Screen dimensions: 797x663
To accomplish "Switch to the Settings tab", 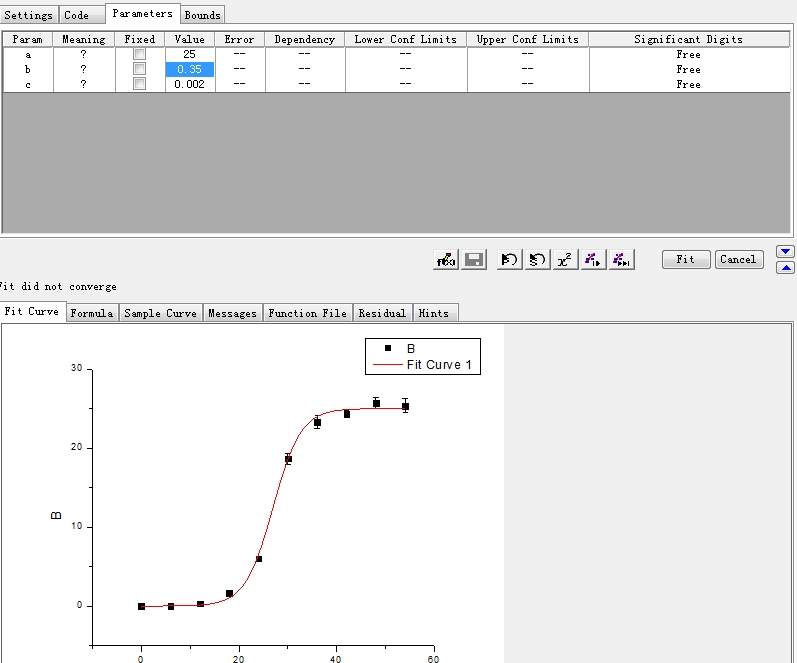I will click(x=28, y=15).
